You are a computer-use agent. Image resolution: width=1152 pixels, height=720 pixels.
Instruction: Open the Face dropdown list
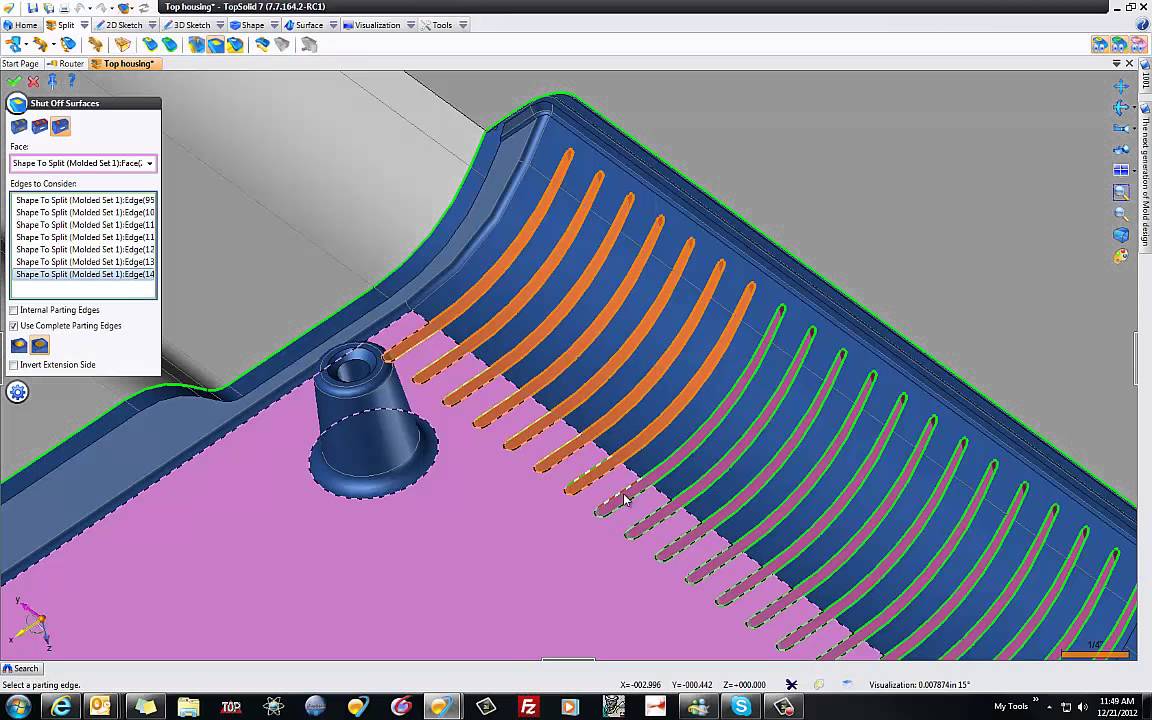pos(149,164)
